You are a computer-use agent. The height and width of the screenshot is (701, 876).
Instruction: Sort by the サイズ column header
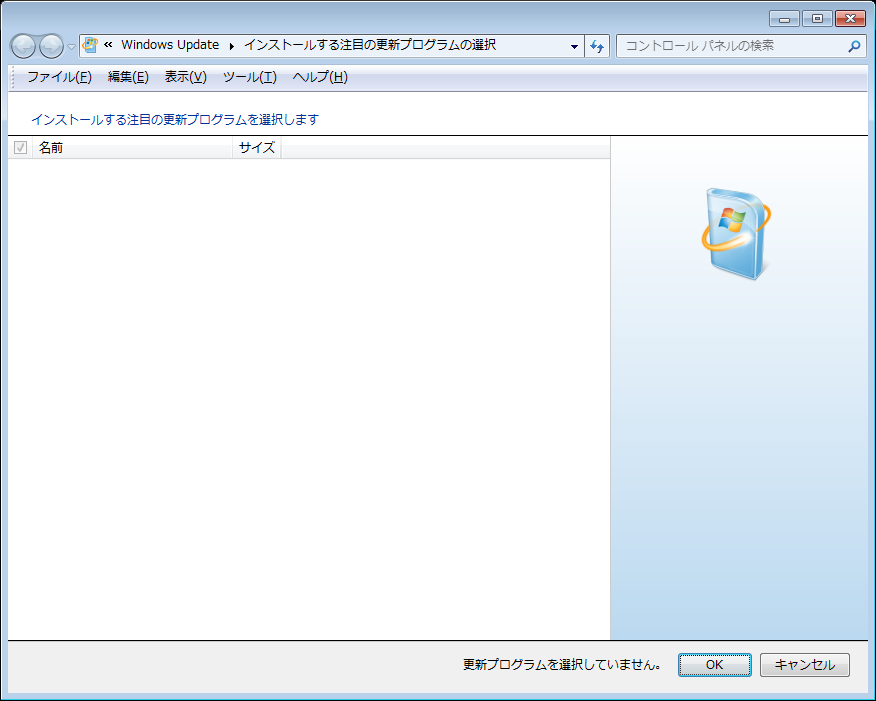pyautogui.click(x=257, y=148)
